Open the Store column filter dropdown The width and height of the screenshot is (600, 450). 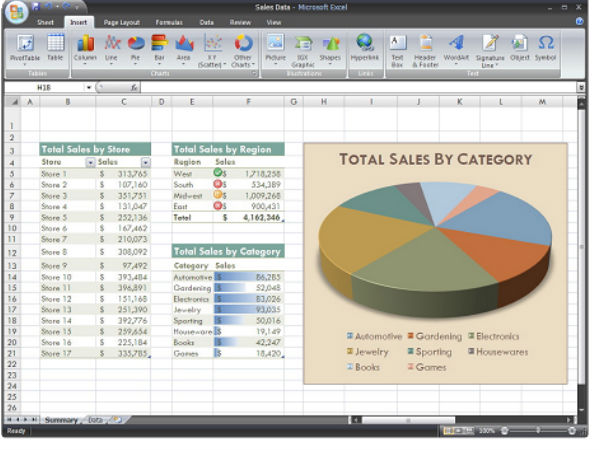(90, 162)
